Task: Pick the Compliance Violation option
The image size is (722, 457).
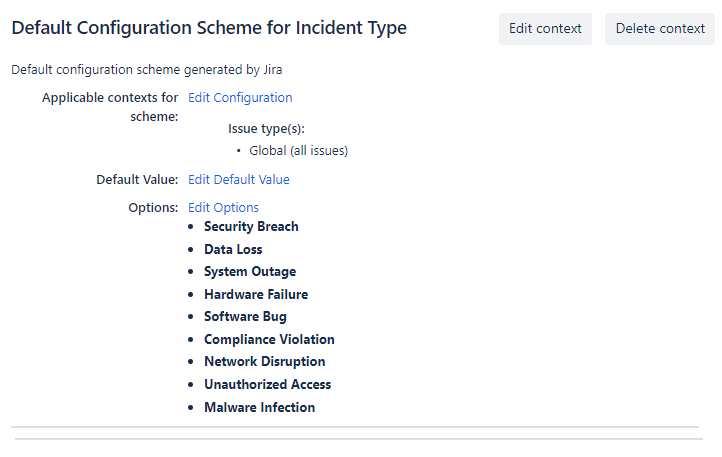Action: (x=269, y=340)
